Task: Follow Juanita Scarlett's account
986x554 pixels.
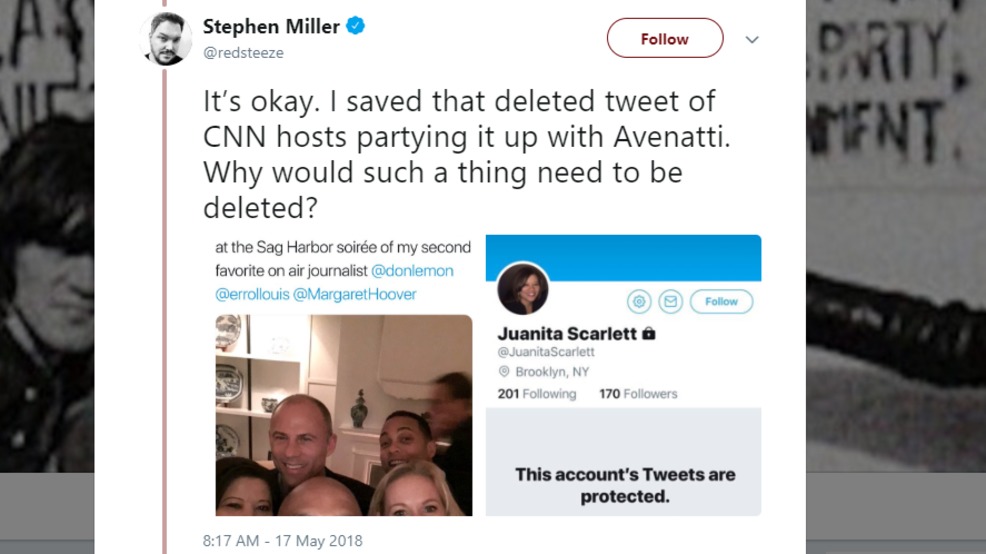Action: (721, 302)
